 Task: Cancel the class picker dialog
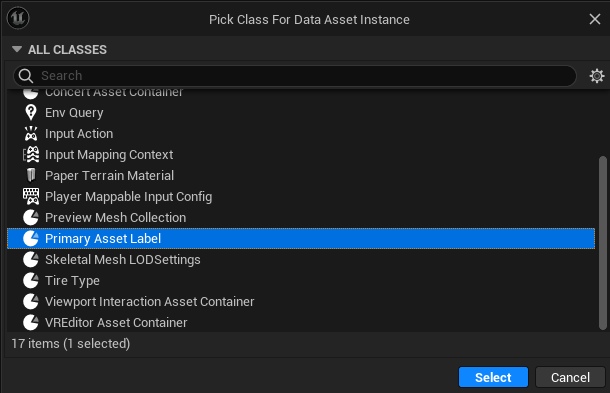(x=570, y=377)
